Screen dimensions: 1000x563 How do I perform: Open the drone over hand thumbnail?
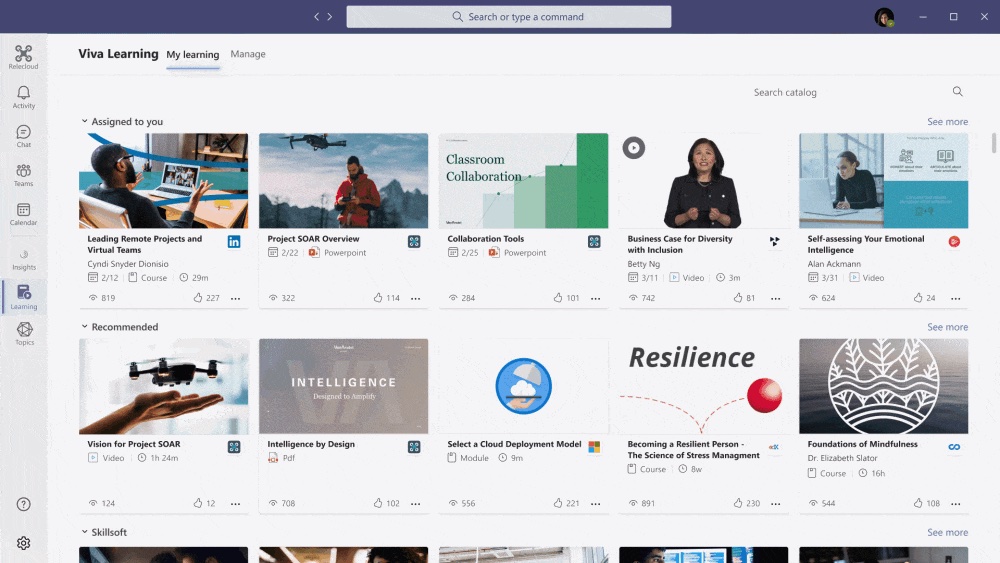coord(163,386)
